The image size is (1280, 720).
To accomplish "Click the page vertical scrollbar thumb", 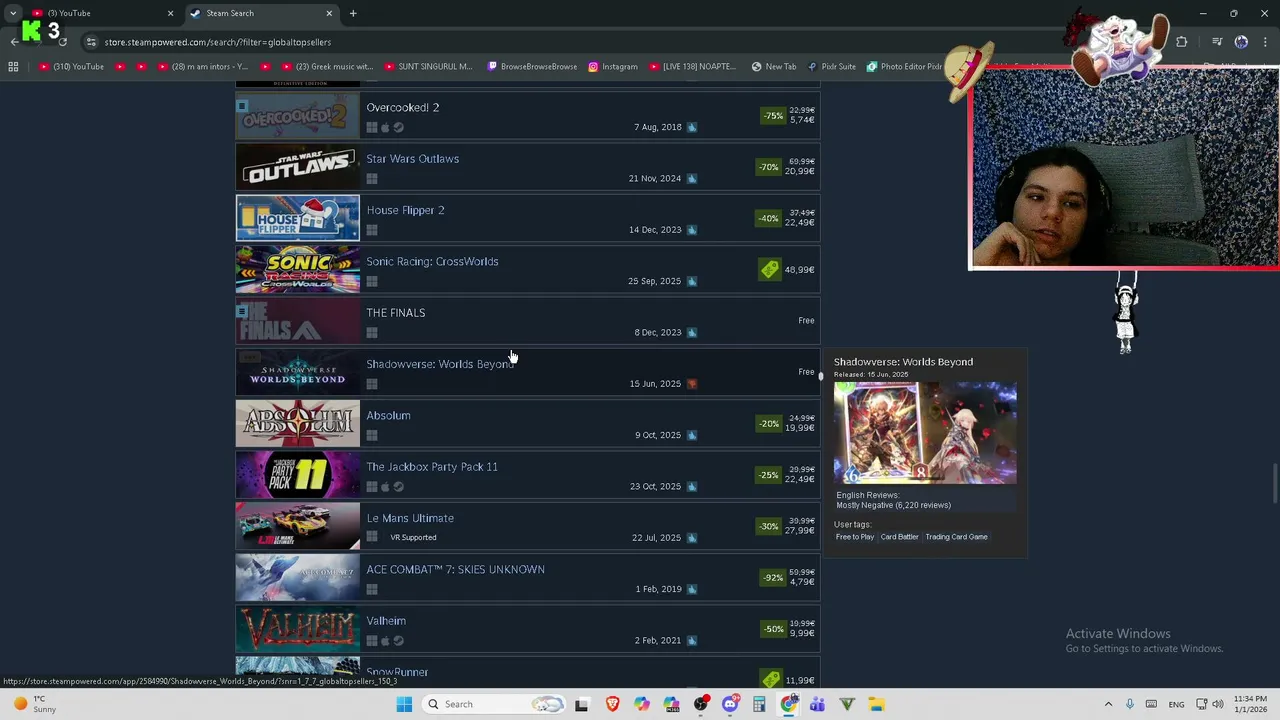I will tap(1274, 485).
